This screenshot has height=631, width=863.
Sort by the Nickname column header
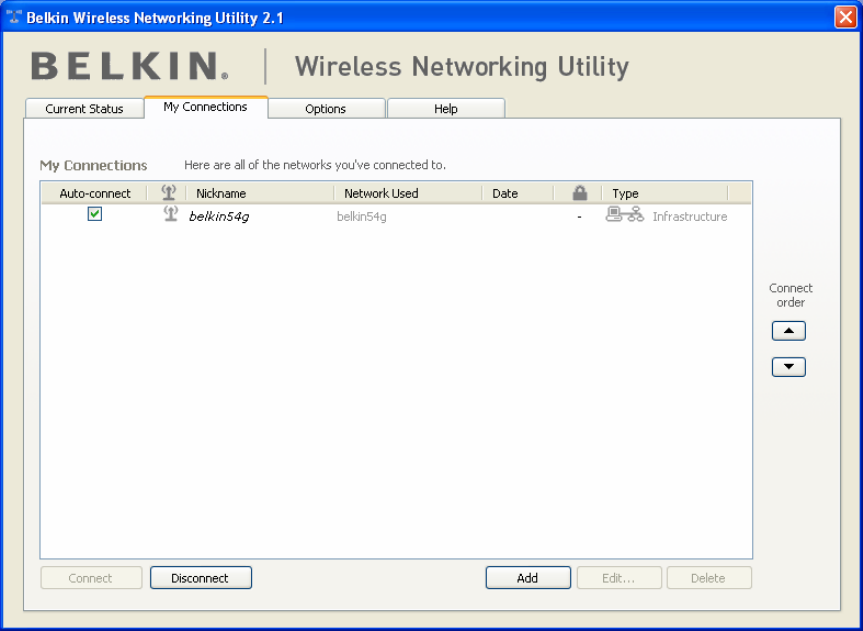point(260,193)
